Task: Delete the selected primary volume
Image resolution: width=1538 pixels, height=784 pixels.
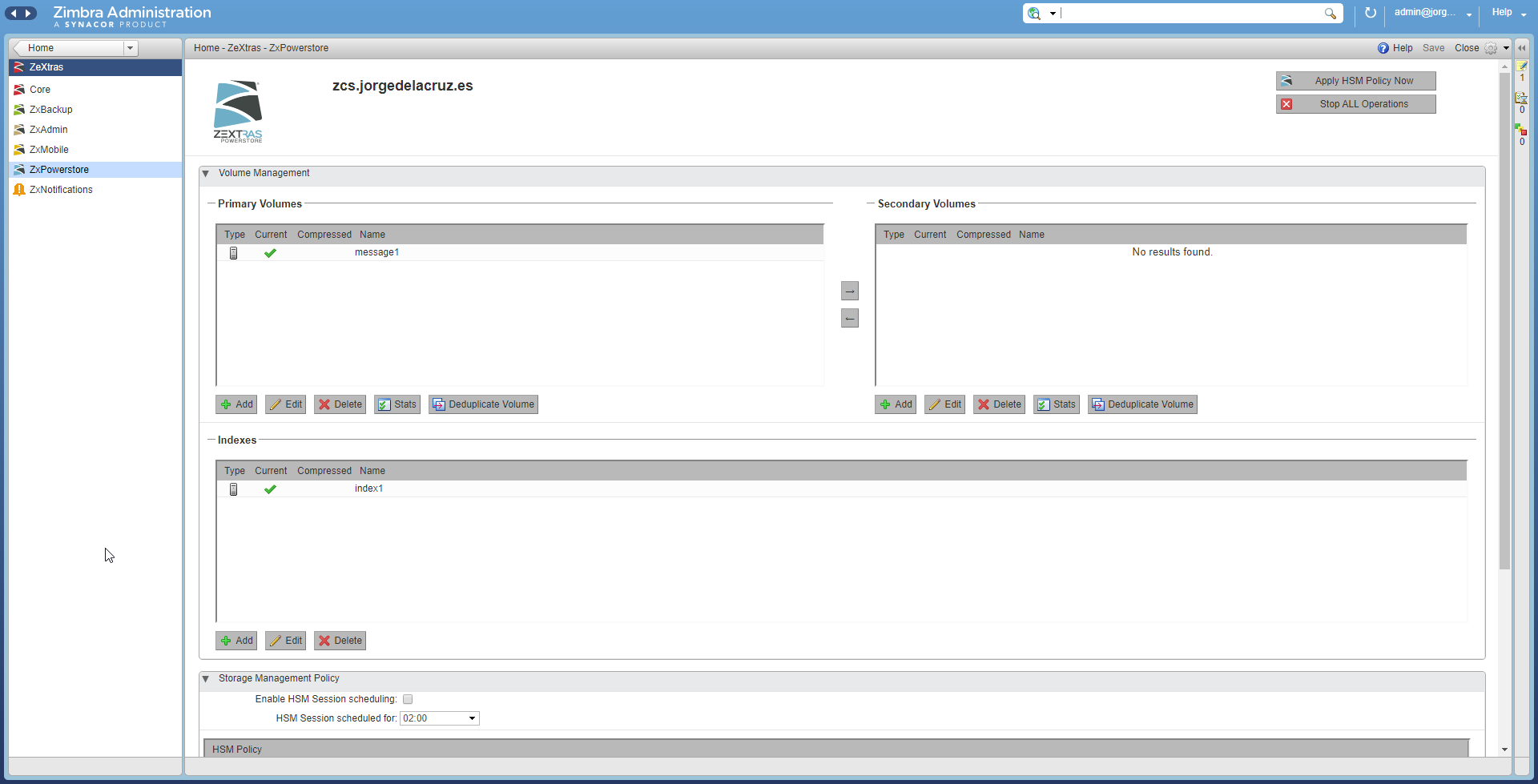Action: tap(340, 404)
